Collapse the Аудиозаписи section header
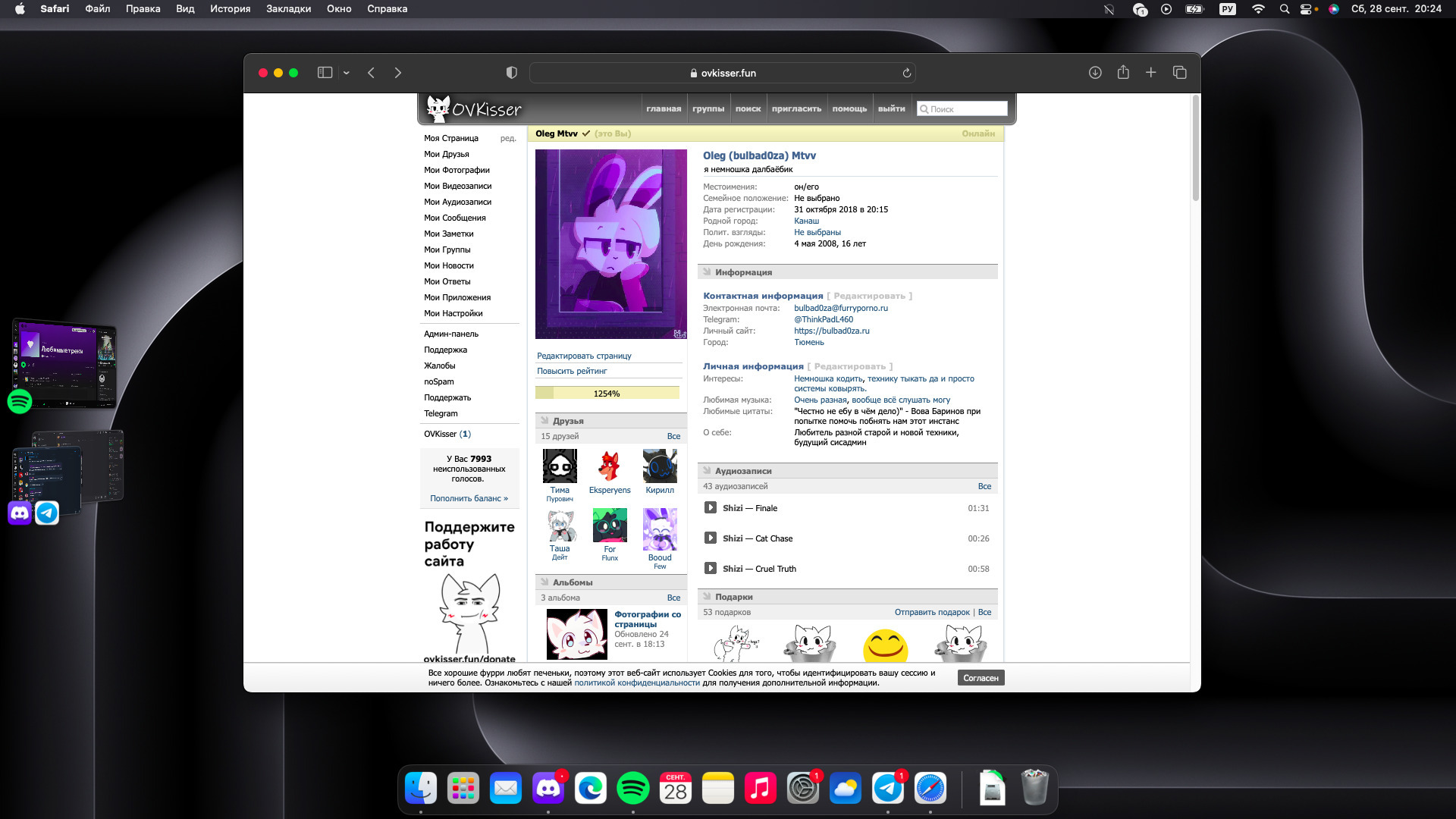This screenshot has height=819, width=1456. [x=742, y=471]
